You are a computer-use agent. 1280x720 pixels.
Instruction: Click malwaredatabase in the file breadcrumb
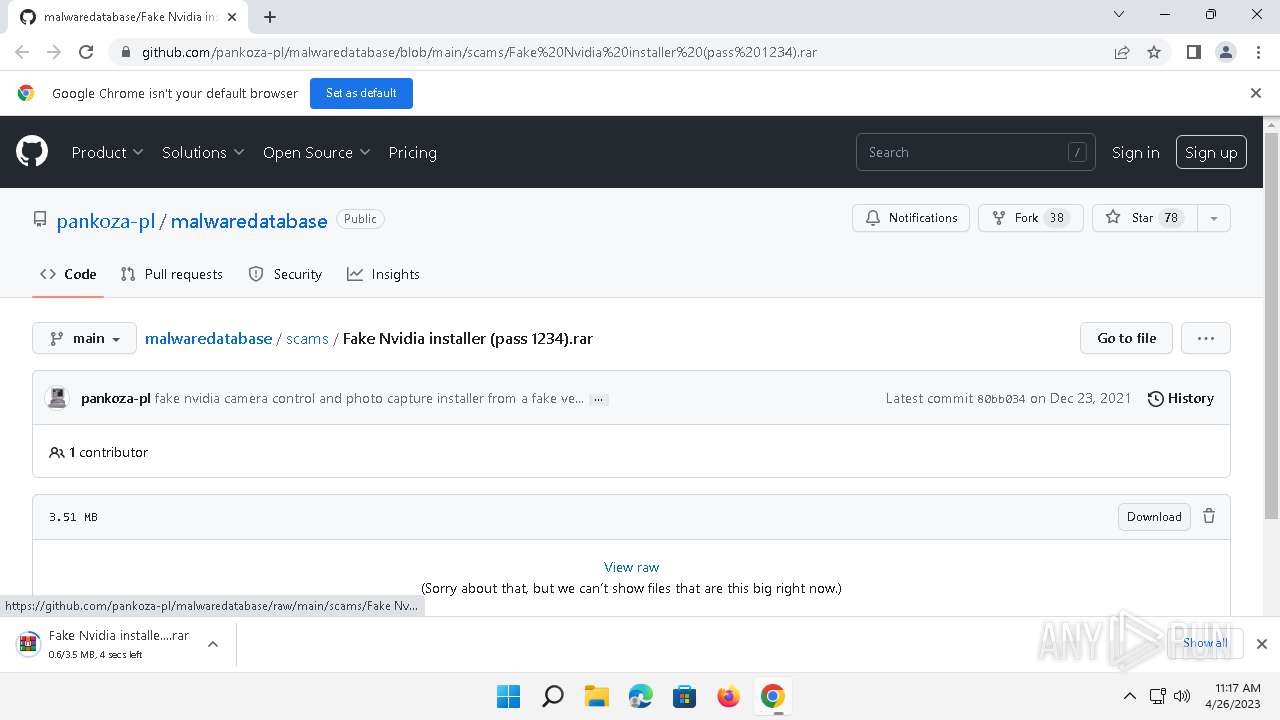point(208,338)
